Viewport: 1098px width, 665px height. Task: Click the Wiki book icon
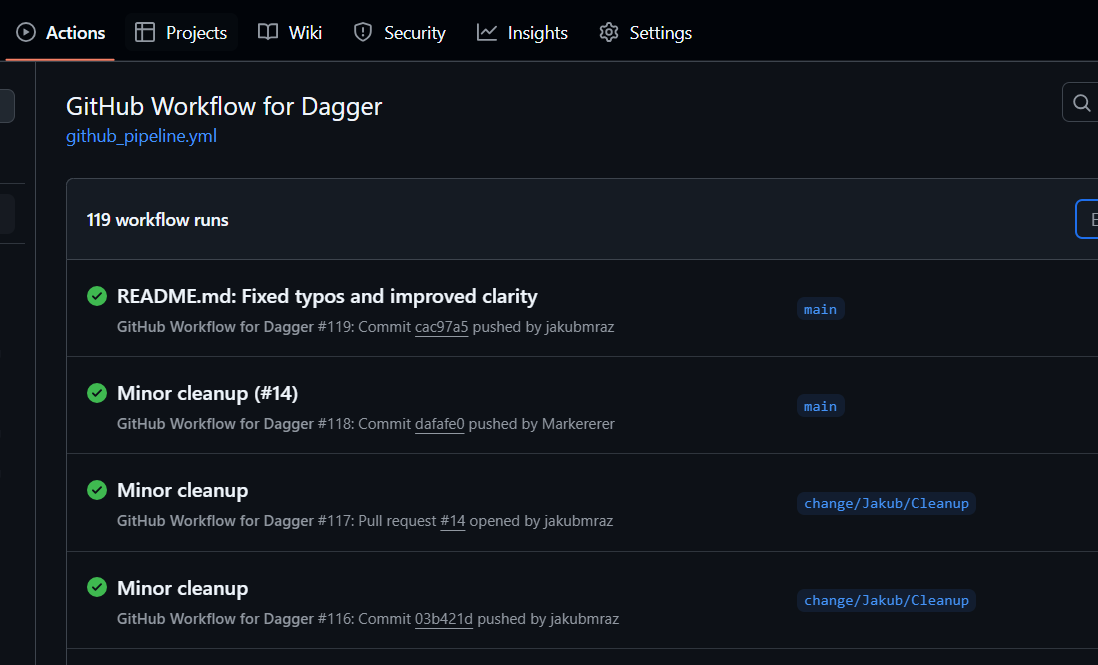point(267,32)
